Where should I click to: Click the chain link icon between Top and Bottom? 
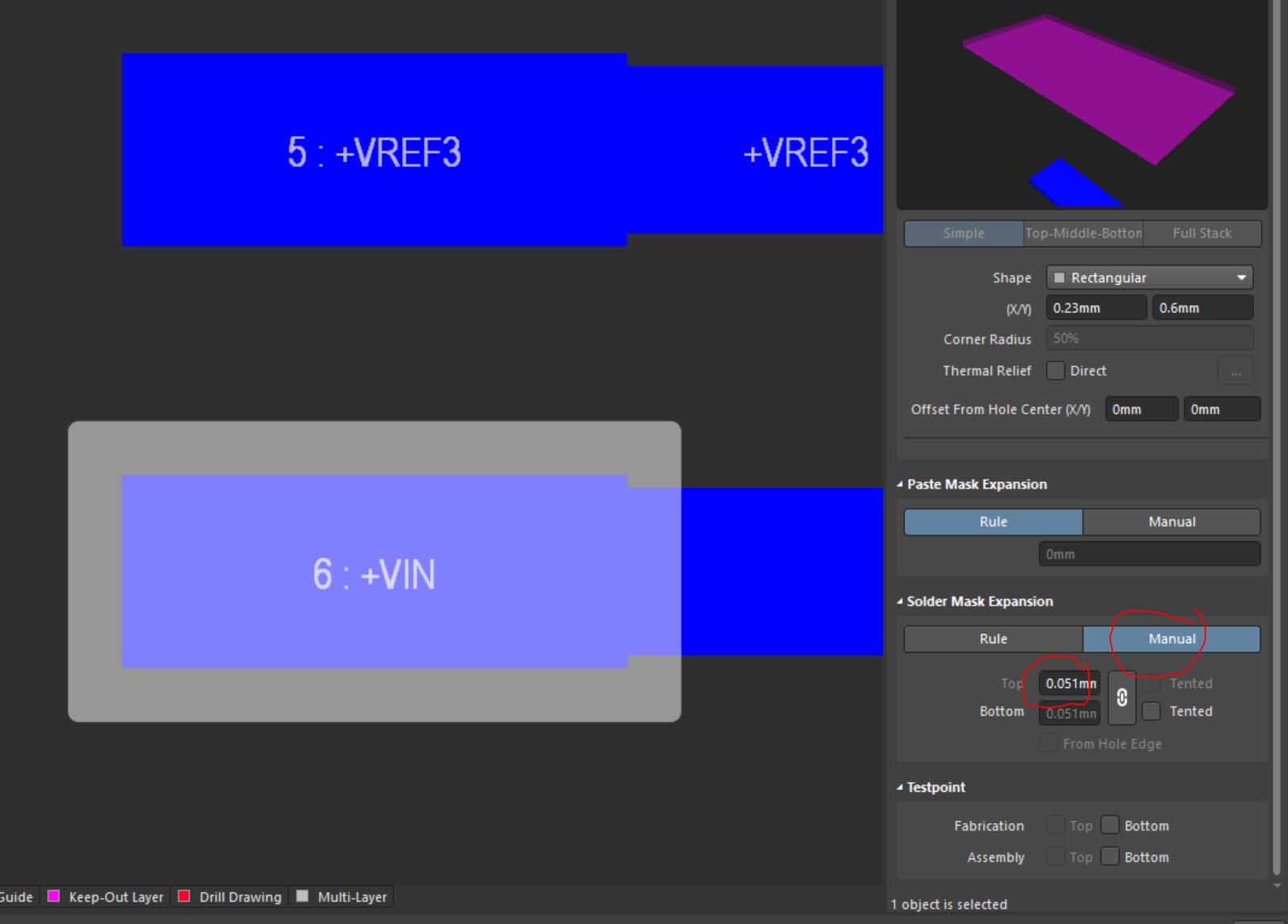[x=1122, y=698]
